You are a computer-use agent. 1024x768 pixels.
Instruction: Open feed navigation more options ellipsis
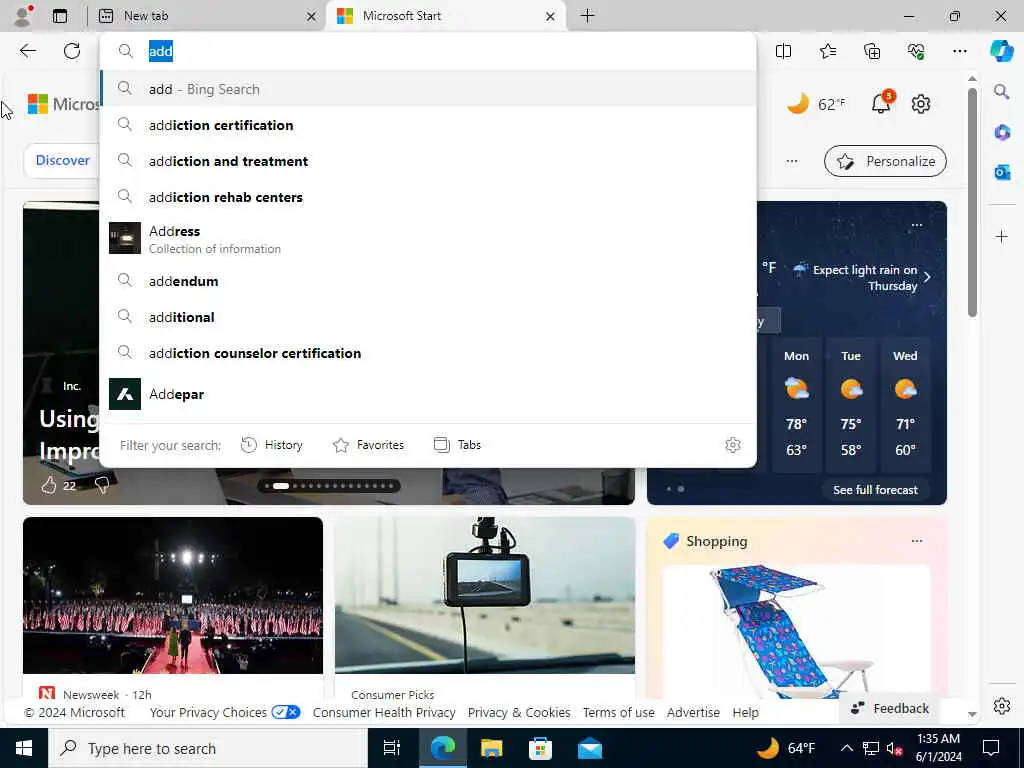(792, 161)
